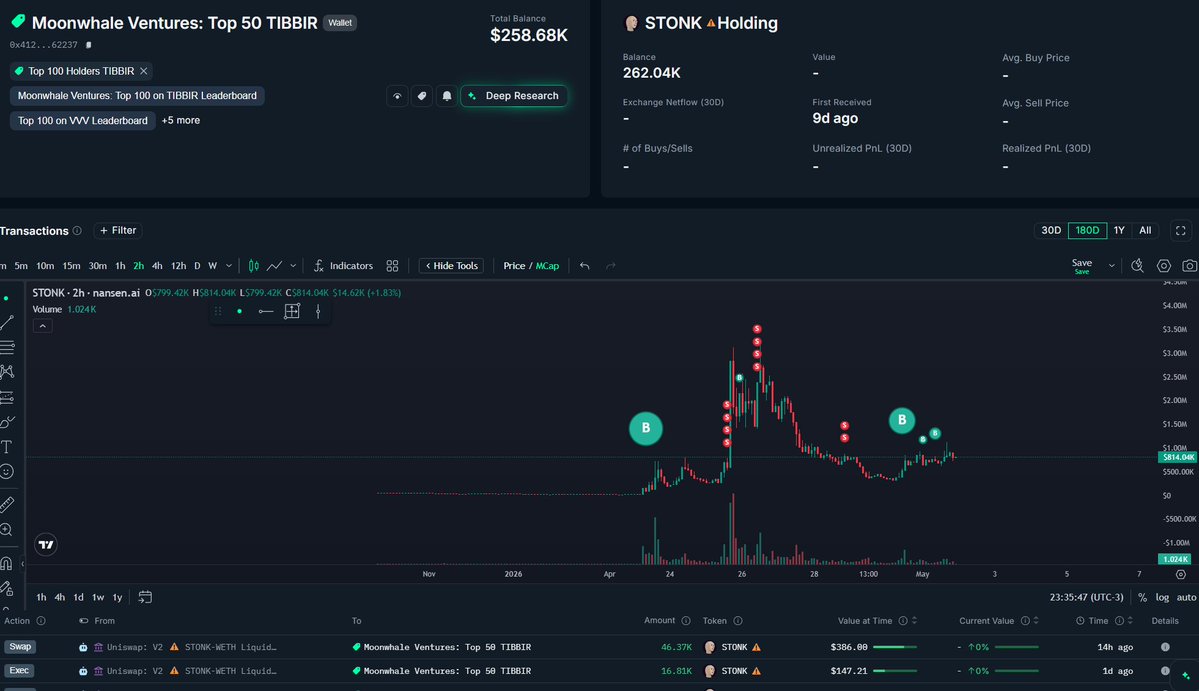Select the 180D chart range

[1087, 230]
